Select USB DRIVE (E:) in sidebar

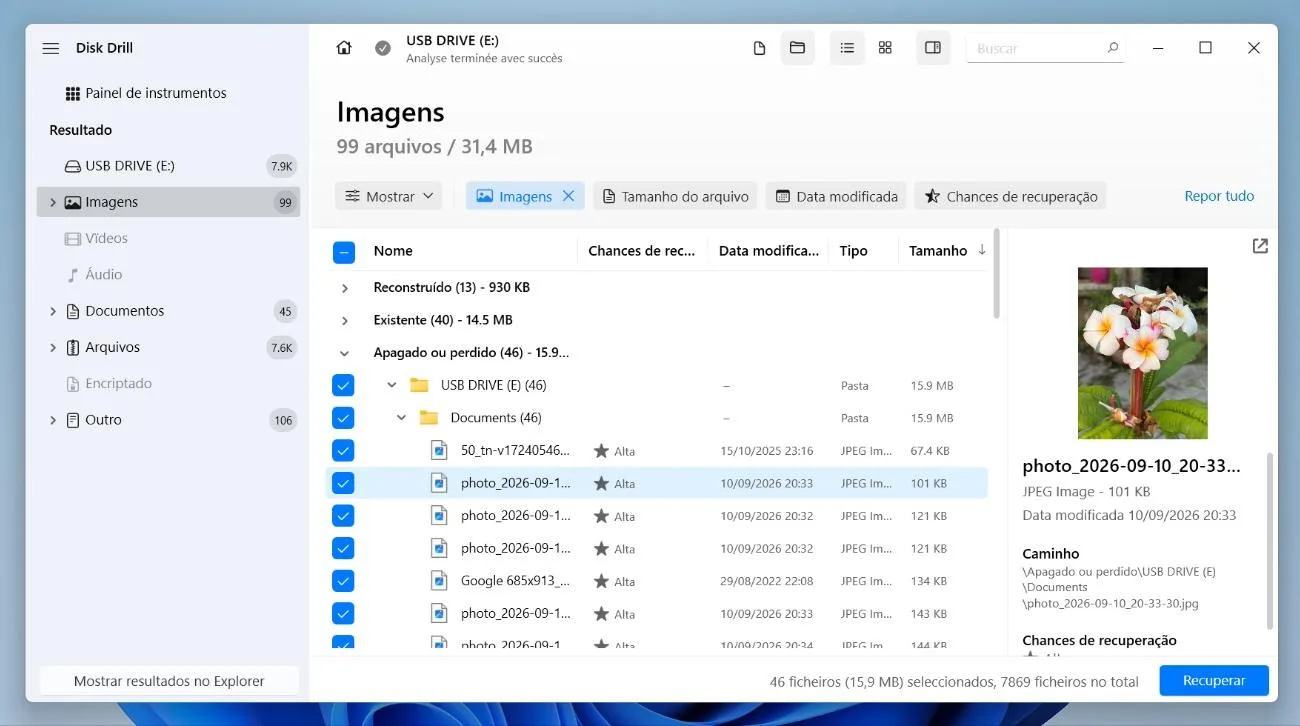tap(168, 166)
